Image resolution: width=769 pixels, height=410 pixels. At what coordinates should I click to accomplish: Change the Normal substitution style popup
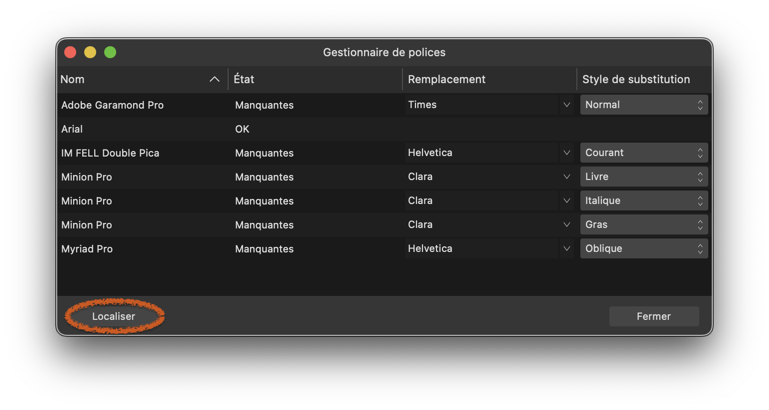[x=644, y=105]
